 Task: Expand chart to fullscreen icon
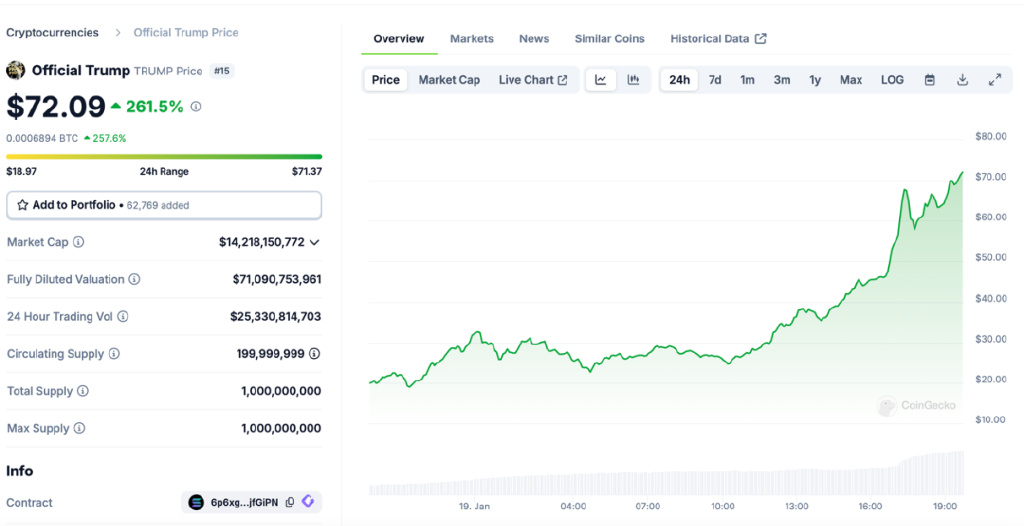coord(995,80)
